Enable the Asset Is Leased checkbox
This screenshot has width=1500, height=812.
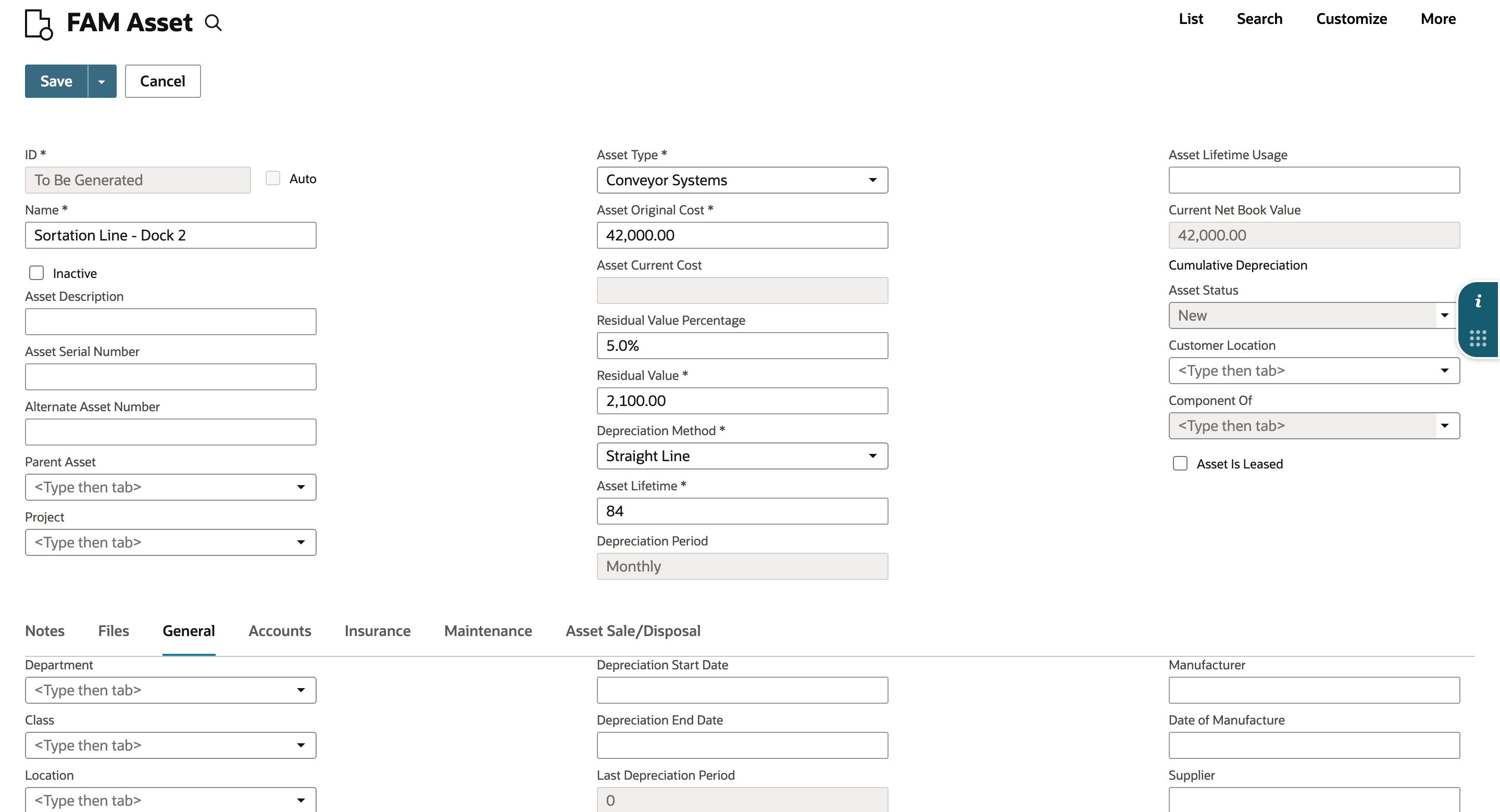(x=1180, y=463)
